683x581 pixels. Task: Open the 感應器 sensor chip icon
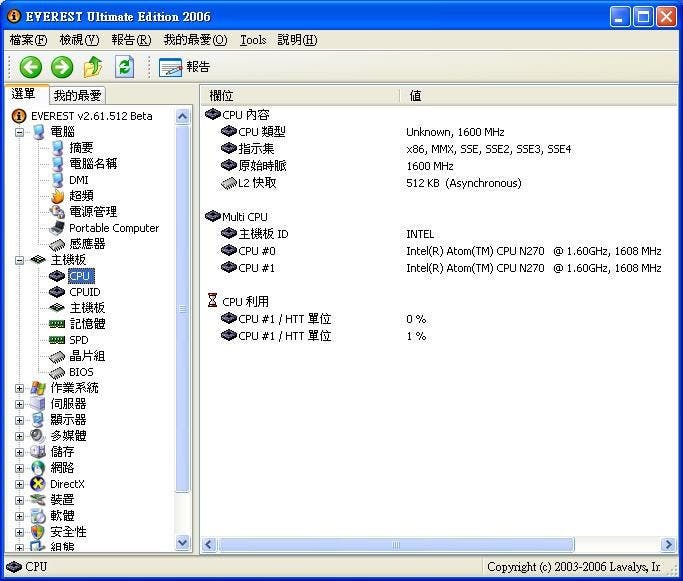(x=57, y=244)
